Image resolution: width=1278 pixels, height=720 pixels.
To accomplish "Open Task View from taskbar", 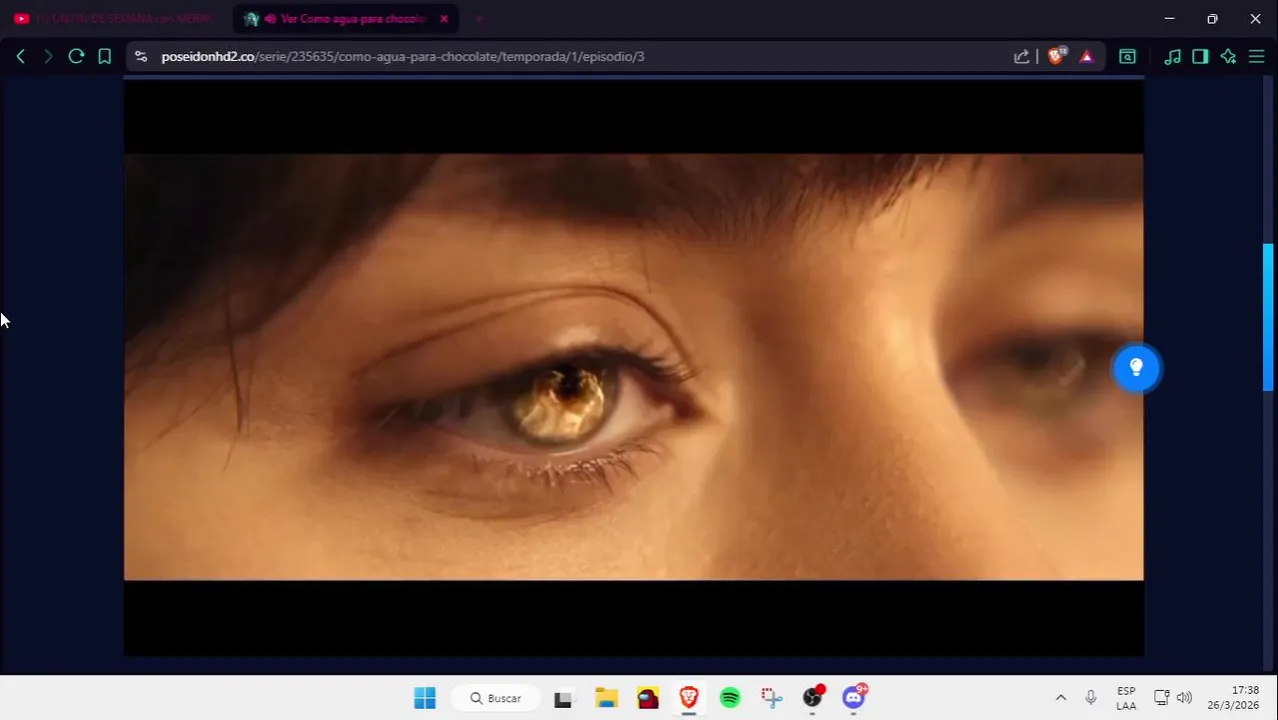I will click(x=564, y=698).
